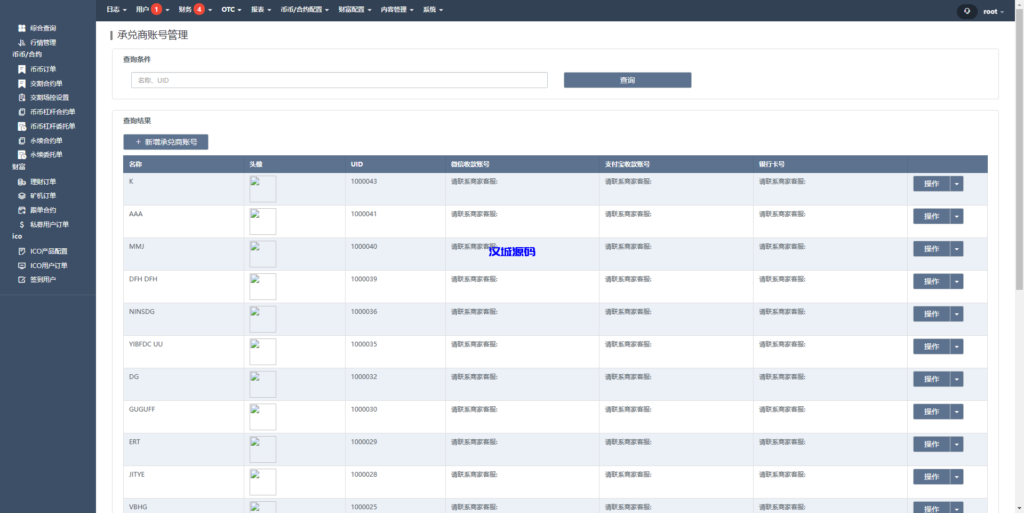The image size is (1024, 513).
Task: Click the avatar thumbnail for user MMJ
Action: (262, 253)
